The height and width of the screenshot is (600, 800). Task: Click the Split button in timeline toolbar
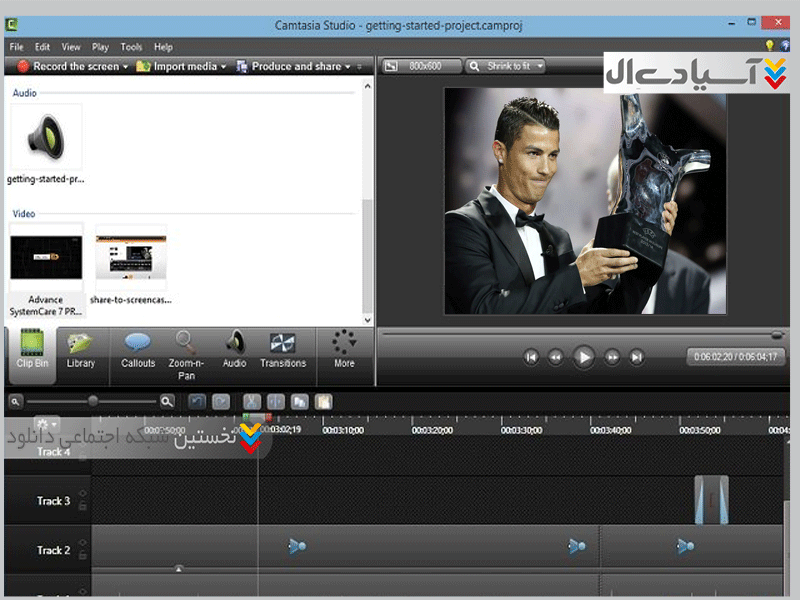276,401
